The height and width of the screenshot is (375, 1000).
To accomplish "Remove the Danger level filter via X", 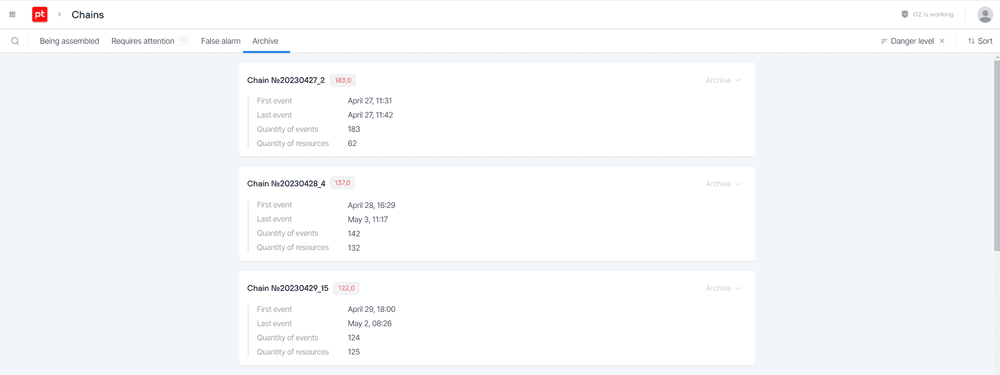I will pos(942,41).
